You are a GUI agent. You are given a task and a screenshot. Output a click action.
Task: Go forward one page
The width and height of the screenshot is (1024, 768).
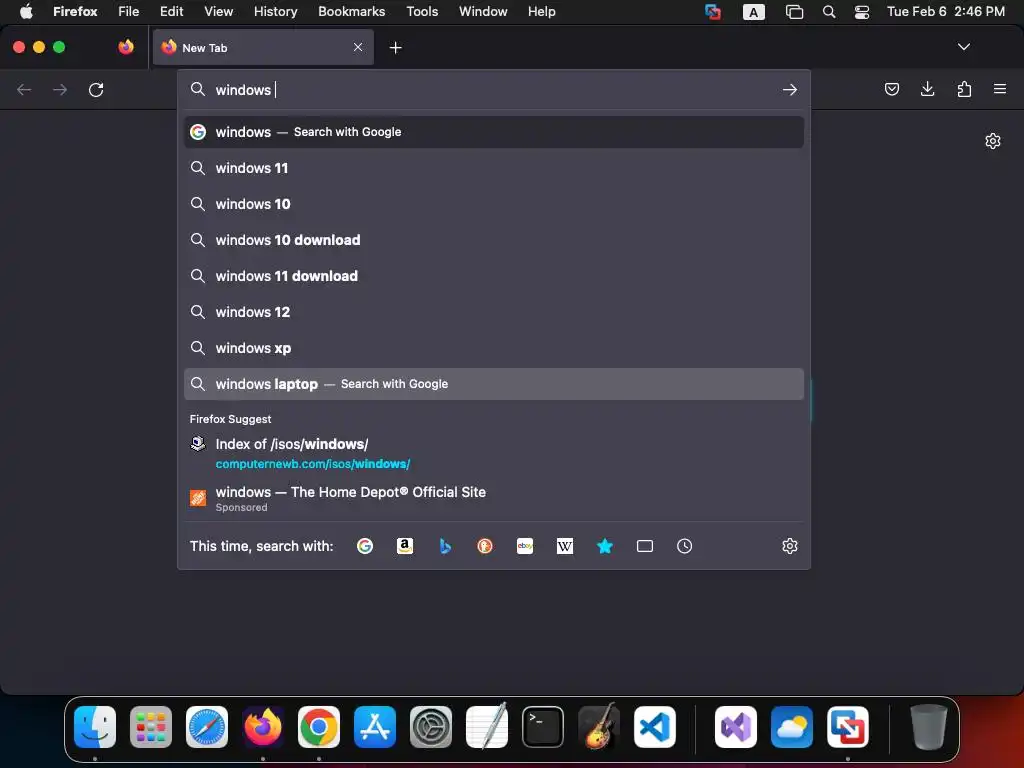tap(60, 89)
